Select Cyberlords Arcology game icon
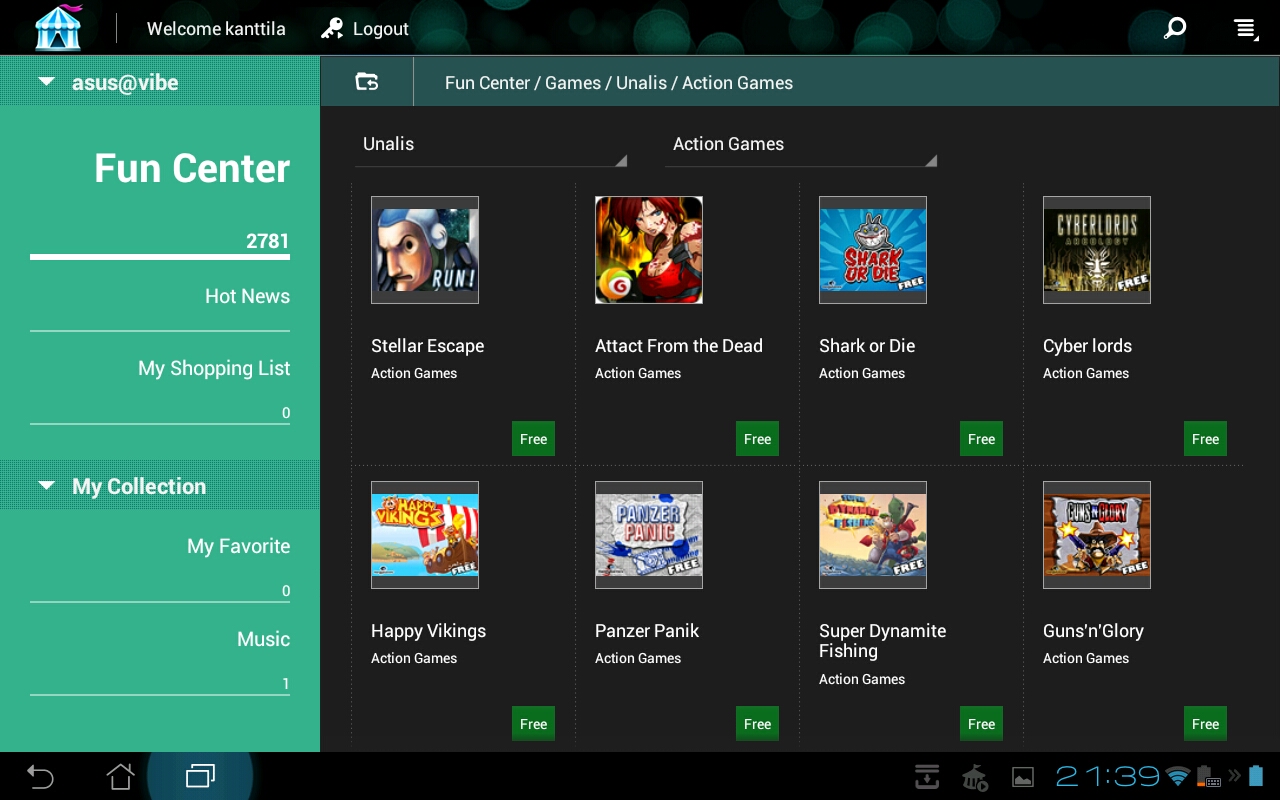This screenshot has width=1280, height=800. click(1097, 250)
